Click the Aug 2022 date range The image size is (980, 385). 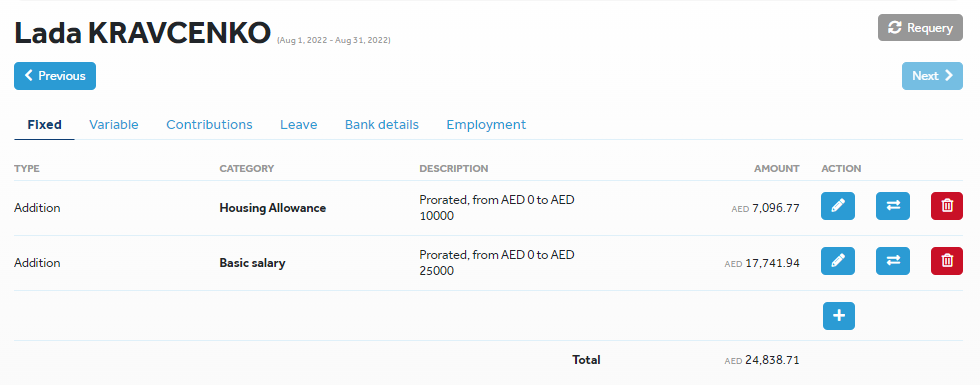coord(334,41)
